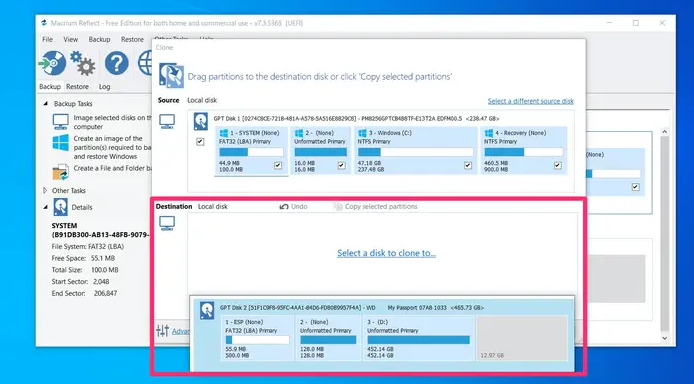Image resolution: width=694 pixels, height=384 pixels.
Task: Uncheck the 2 - (None) 16.0 MB partition checkbox
Action: tap(341, 165)
